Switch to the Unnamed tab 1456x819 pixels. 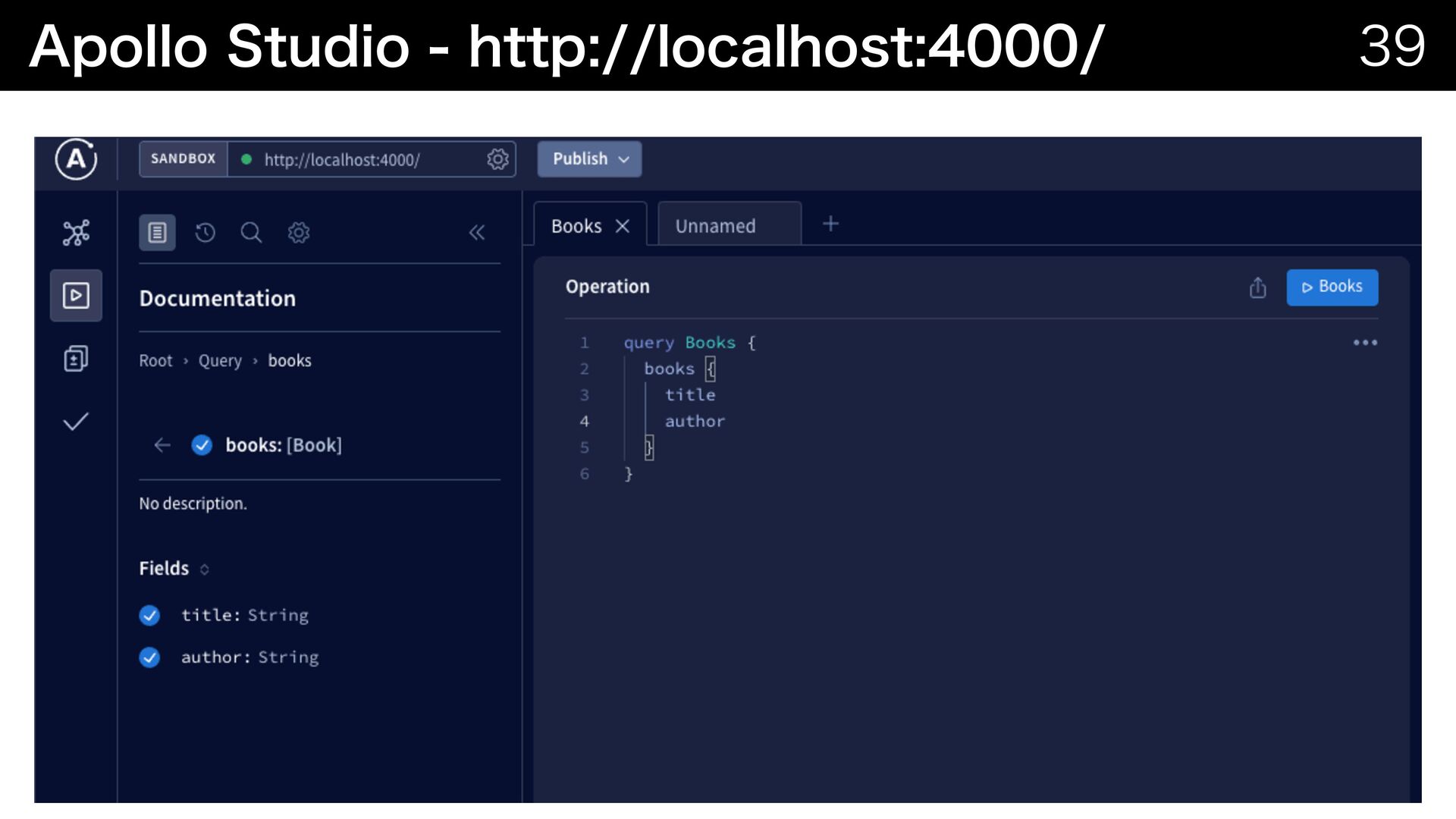730,224
